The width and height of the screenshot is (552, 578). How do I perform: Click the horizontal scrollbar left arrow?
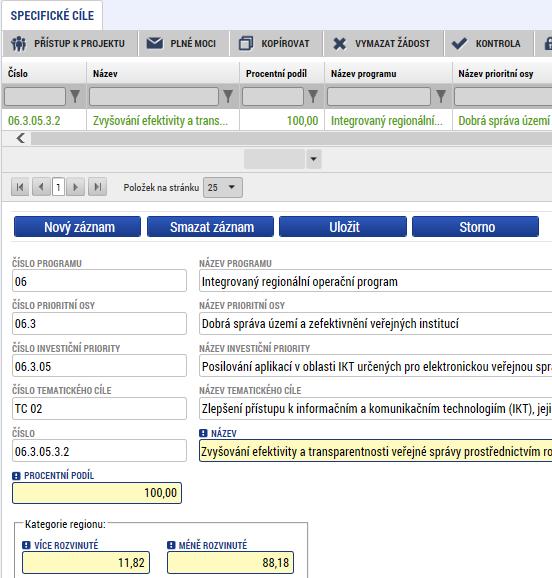(x=21, y=138)
